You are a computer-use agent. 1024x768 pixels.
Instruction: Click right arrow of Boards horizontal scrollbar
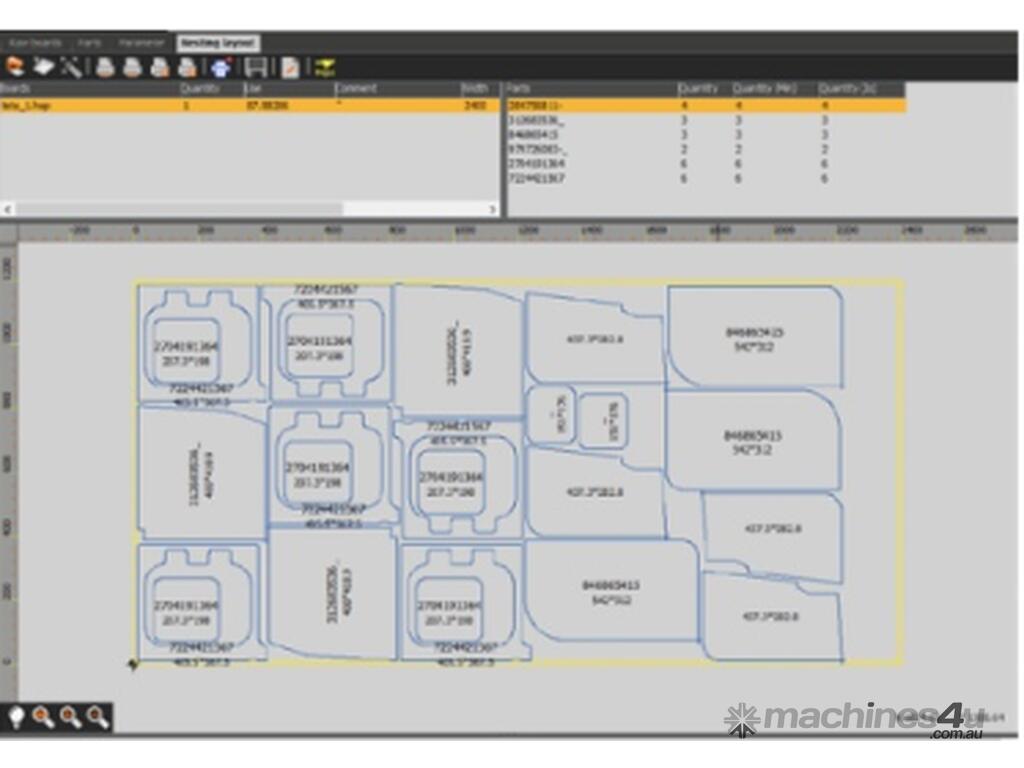pyautogui.click(x=492, y=209)
